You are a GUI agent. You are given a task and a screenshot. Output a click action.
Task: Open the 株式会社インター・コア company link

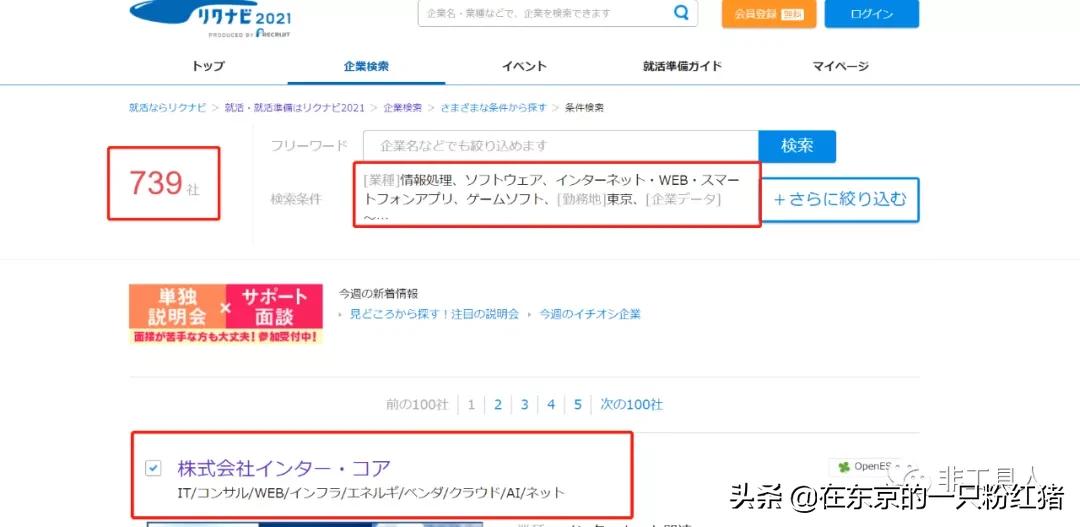click(x=284, y=468)
